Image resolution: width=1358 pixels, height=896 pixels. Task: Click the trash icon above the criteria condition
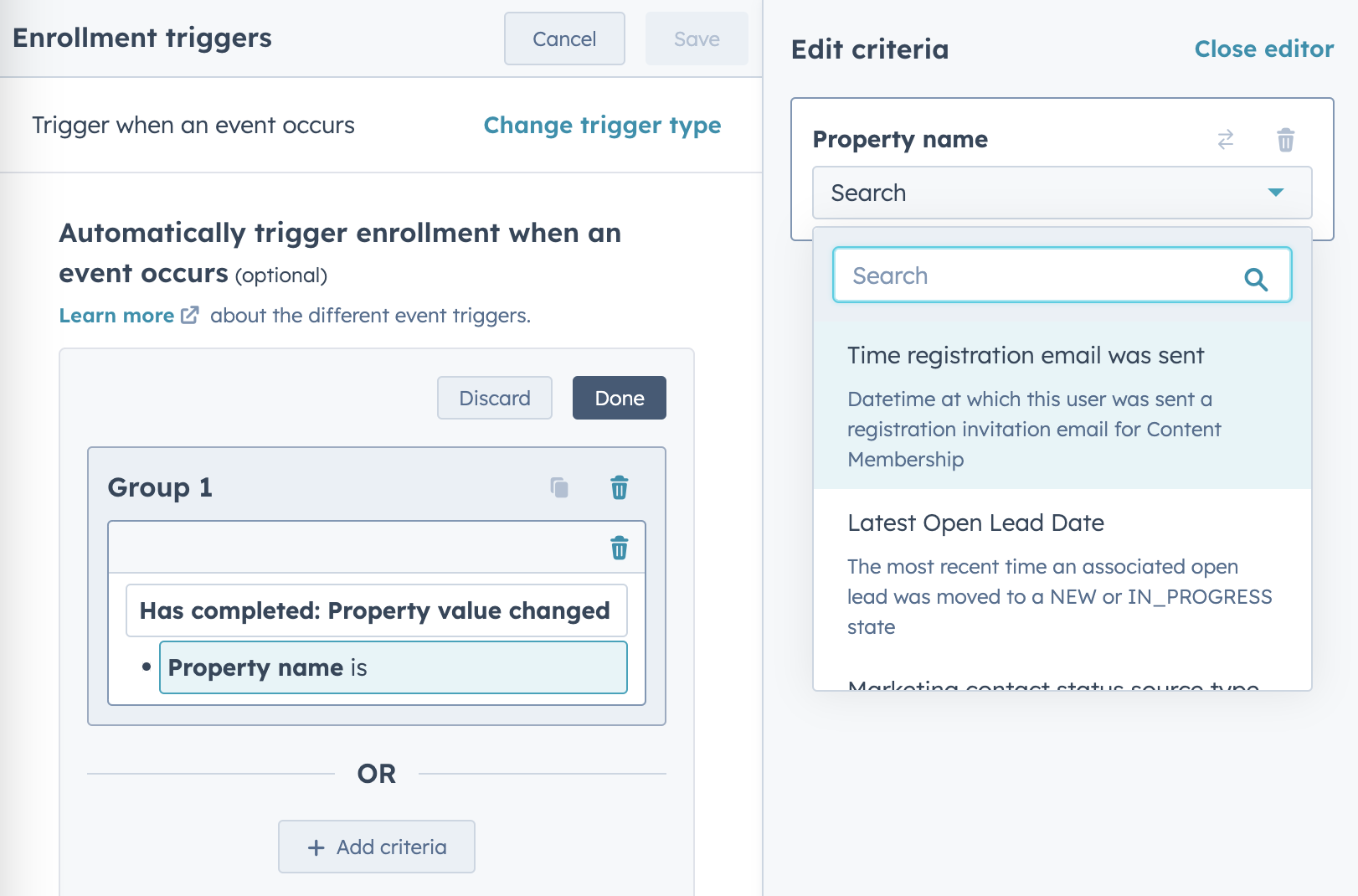pyautogui.click(x=619, y=548)
